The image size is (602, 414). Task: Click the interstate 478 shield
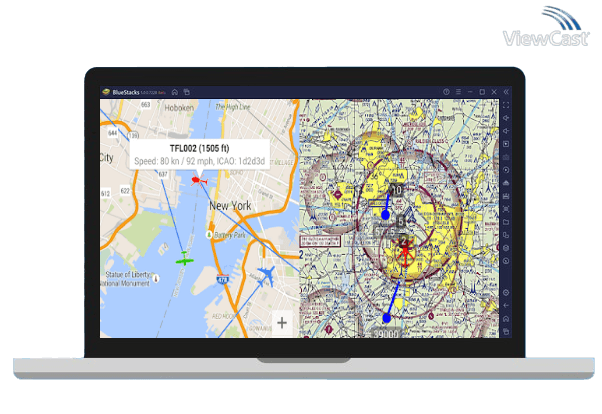(x=222, y=279)
